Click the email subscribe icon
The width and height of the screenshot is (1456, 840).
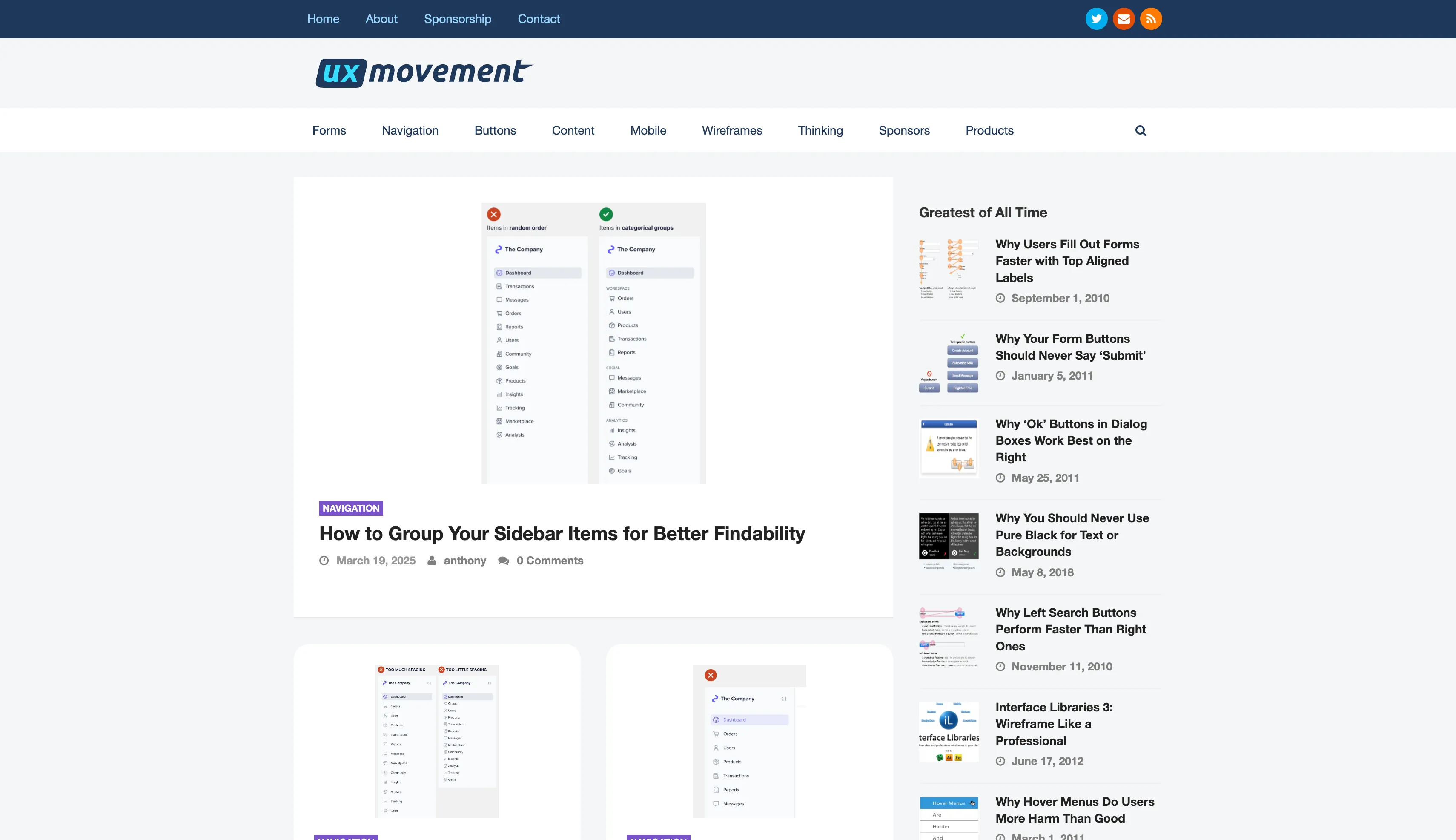pyautogui.click(x=1123, y=19)
